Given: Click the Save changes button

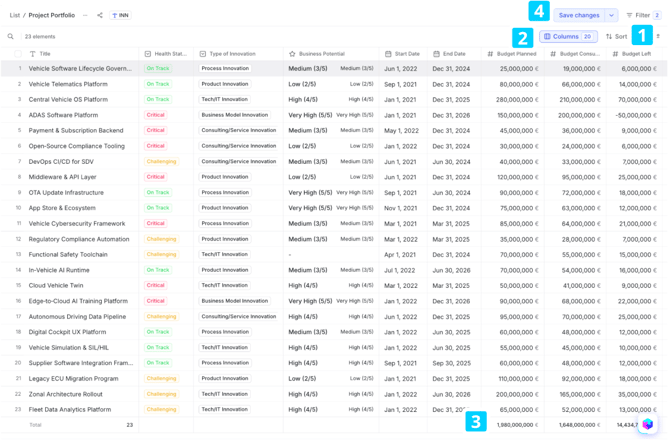Looking at the screenshot, I should 579,16.
